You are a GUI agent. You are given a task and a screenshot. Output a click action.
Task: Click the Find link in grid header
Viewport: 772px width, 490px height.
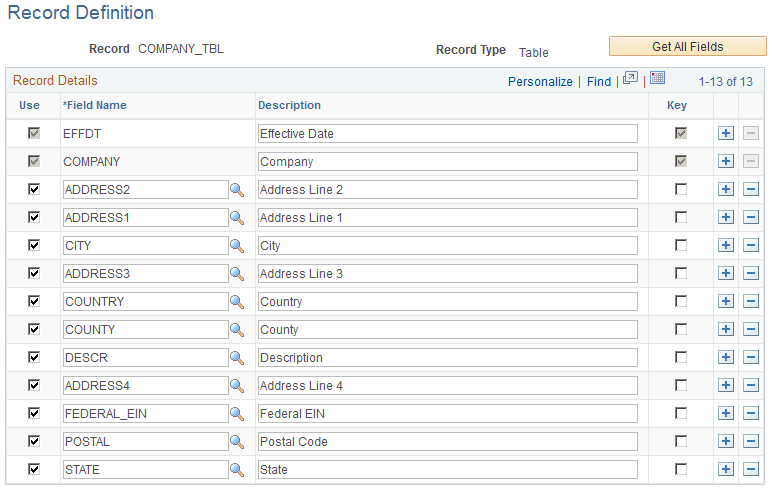[x=599, y=82]
